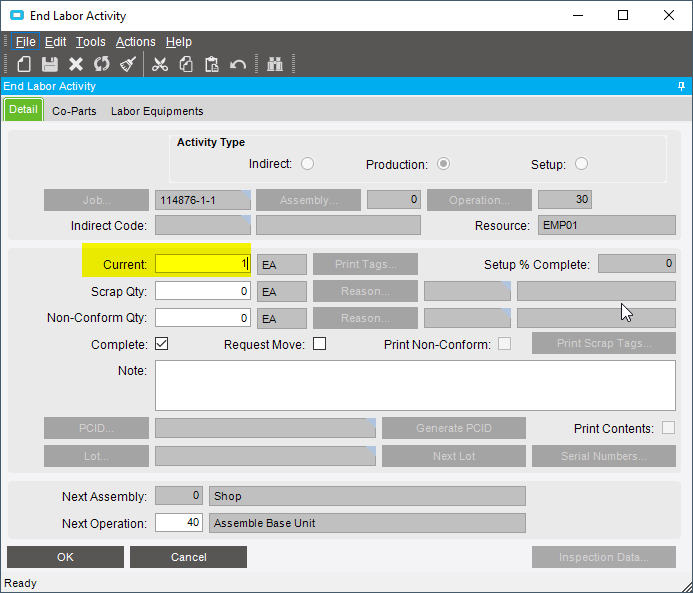Select the Detail tab
Image resolution: width=693 pixels, height=593 pixels.
[x=23, y=110]
